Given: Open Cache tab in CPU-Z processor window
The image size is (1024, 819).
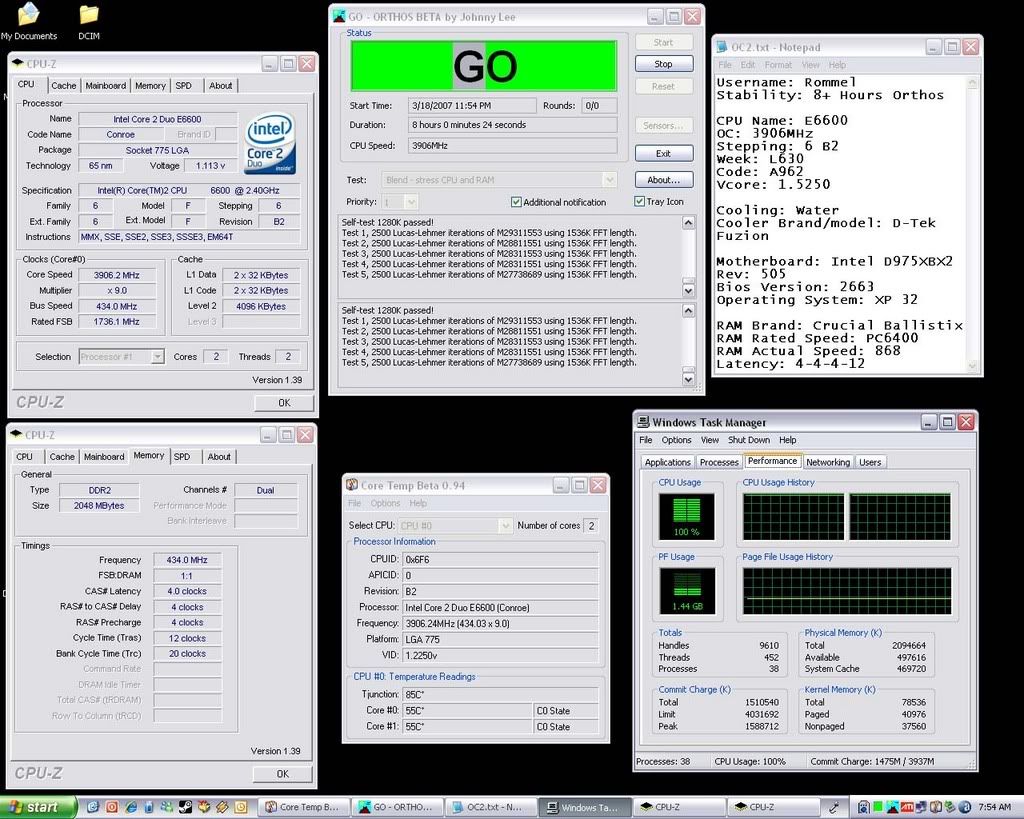Looking at the screenshot, I should 63,86.
